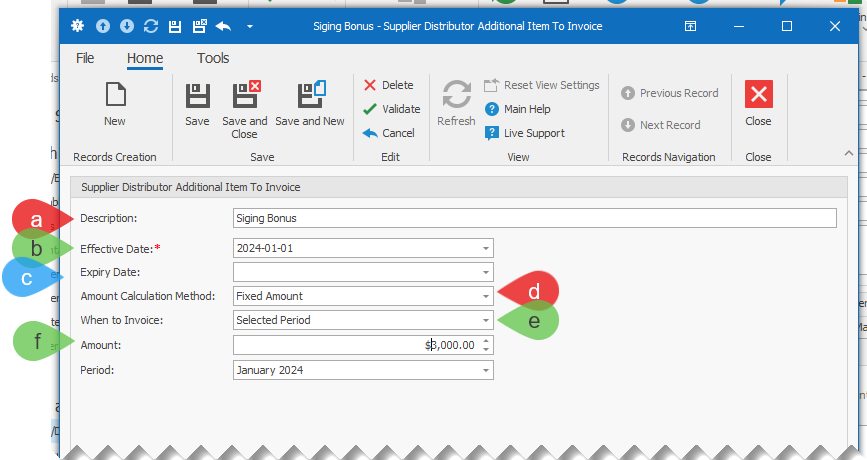Click the undo arrow in title bar

pyautogui.click(x=223, y=26)
